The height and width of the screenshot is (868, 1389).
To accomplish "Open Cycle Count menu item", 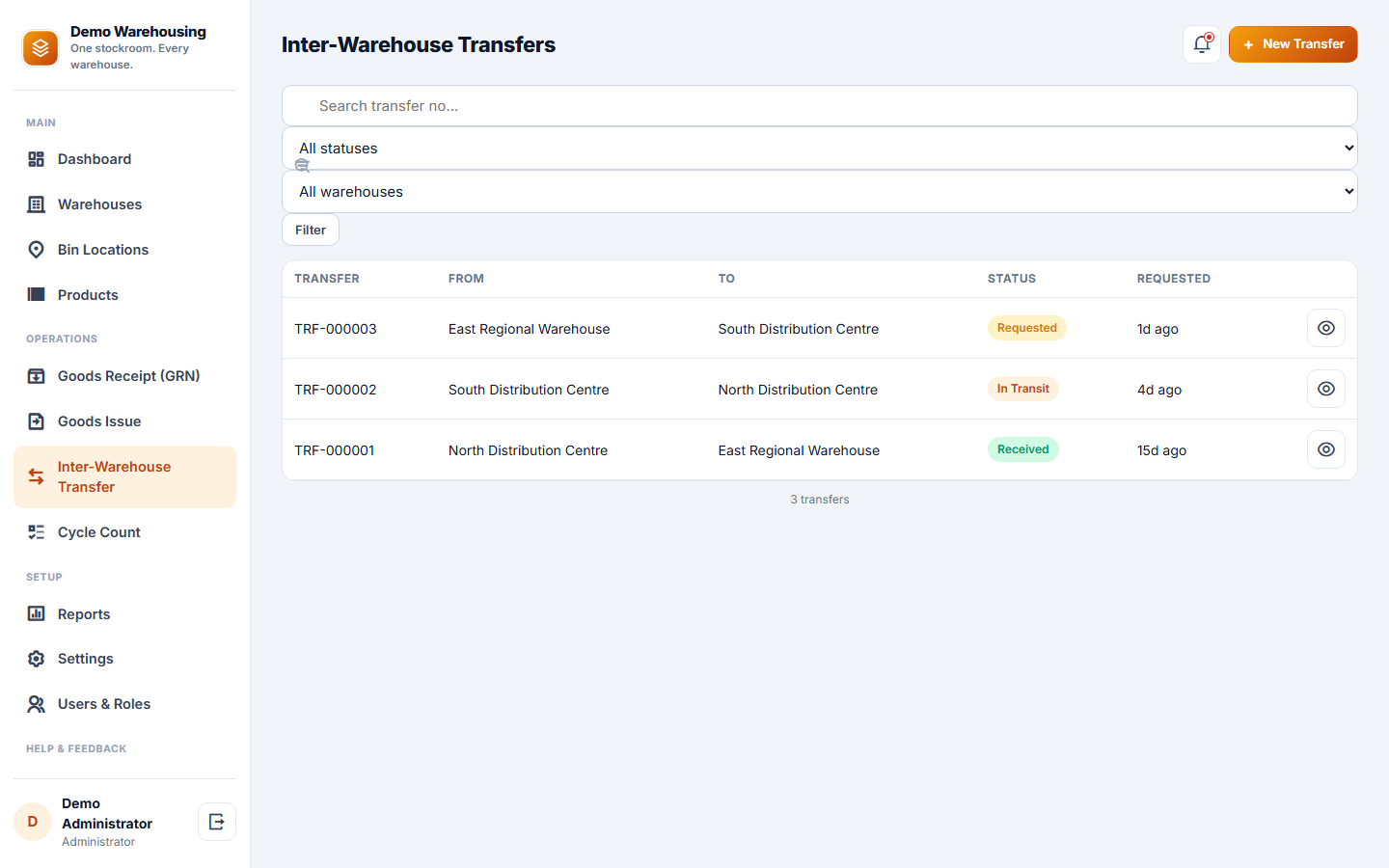I will (x=124, y=532).
